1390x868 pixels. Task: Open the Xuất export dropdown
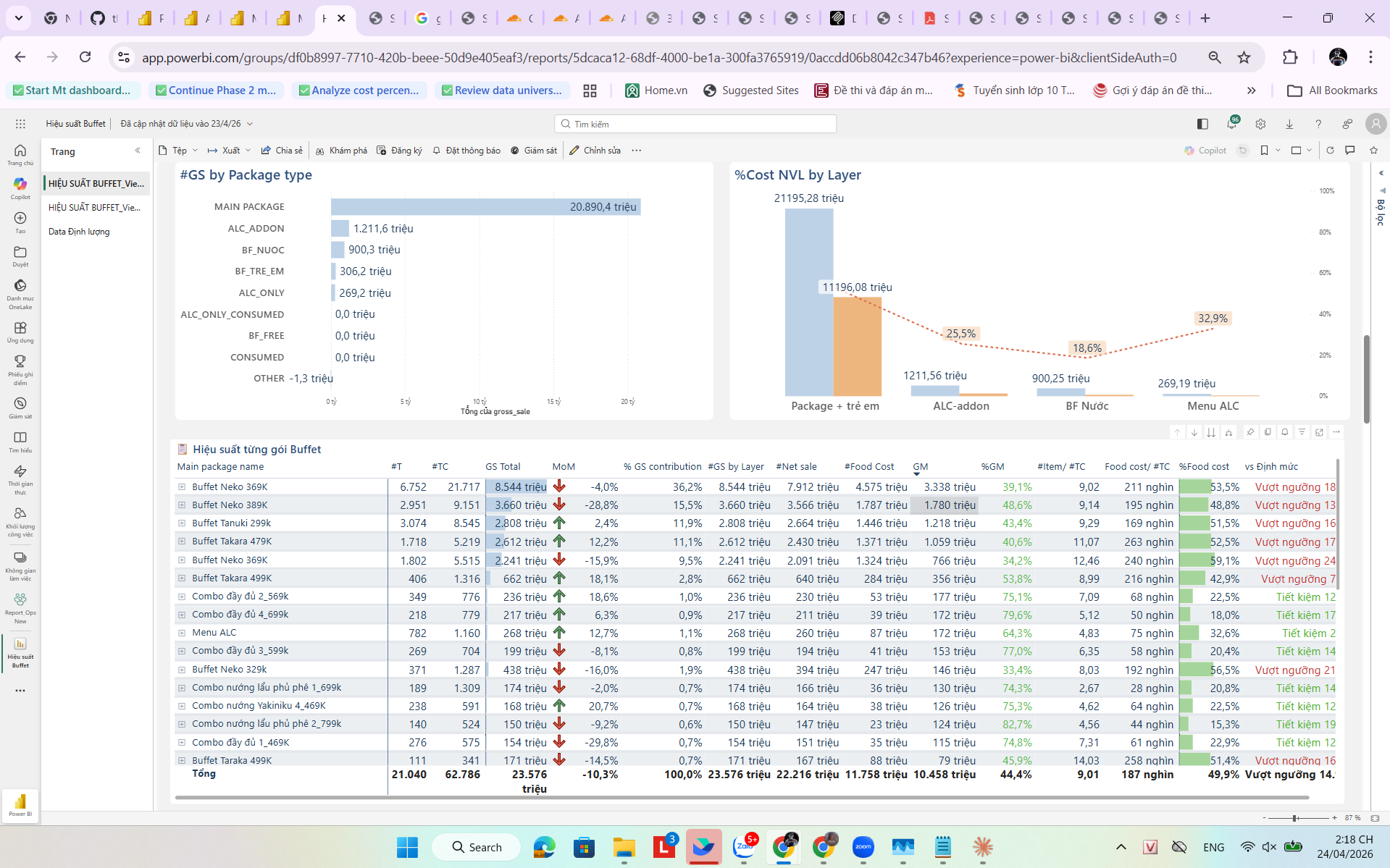[229, 151]
